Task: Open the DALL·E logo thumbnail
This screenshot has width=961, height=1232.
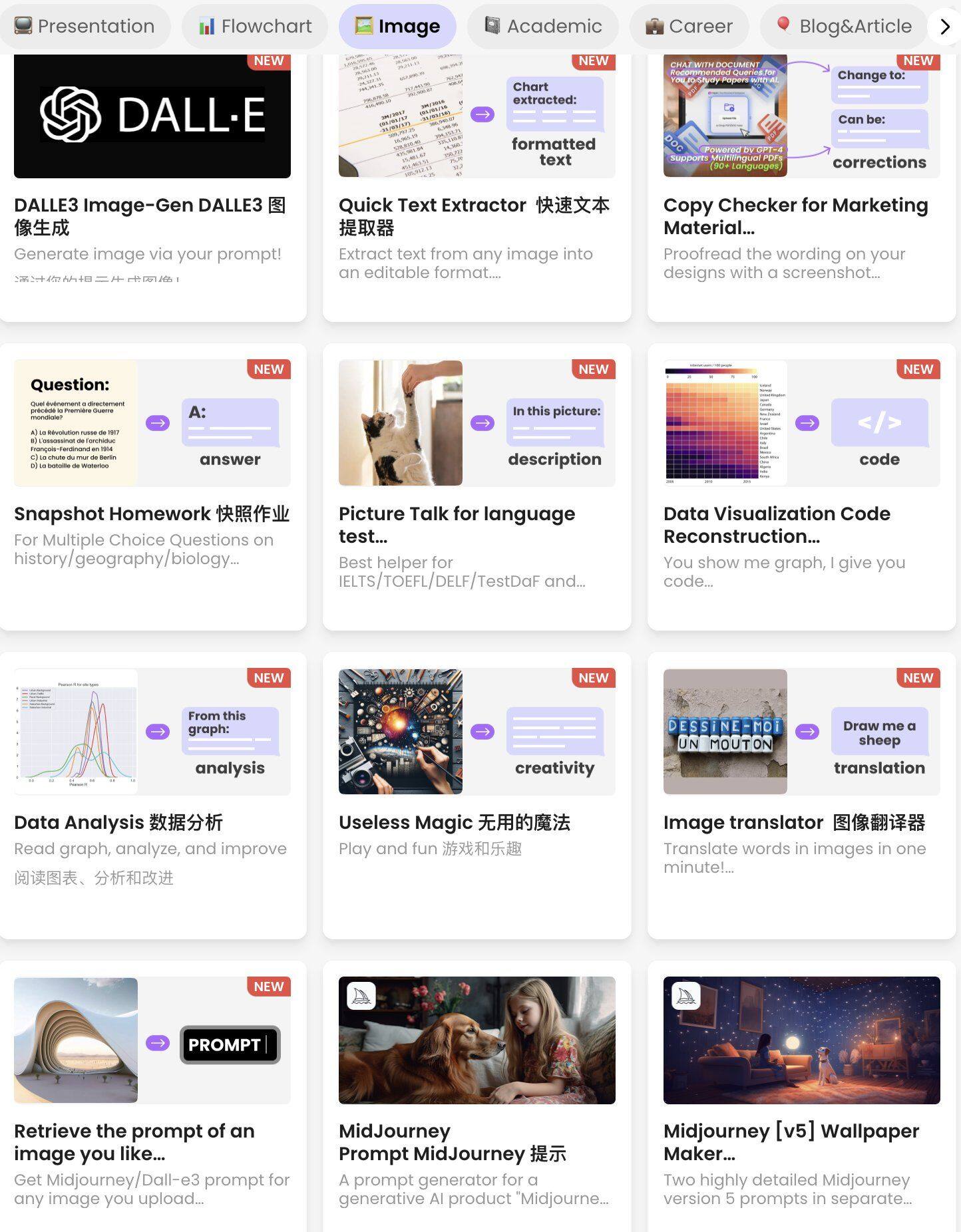Action: click(x=152, y=116)
